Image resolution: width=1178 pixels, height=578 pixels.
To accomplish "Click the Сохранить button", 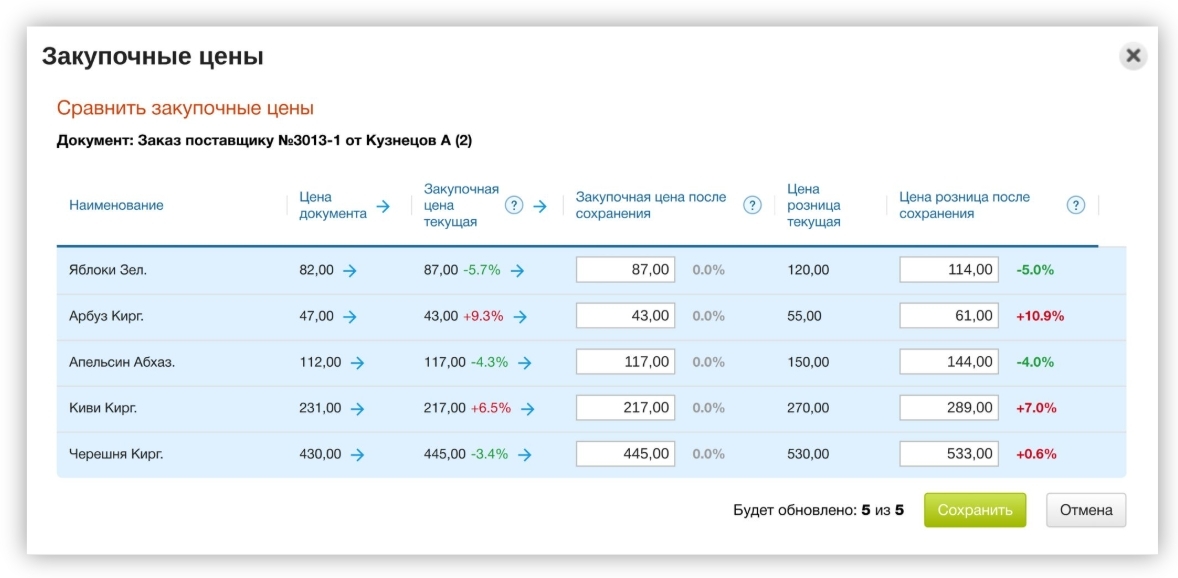I will (975, 510).
